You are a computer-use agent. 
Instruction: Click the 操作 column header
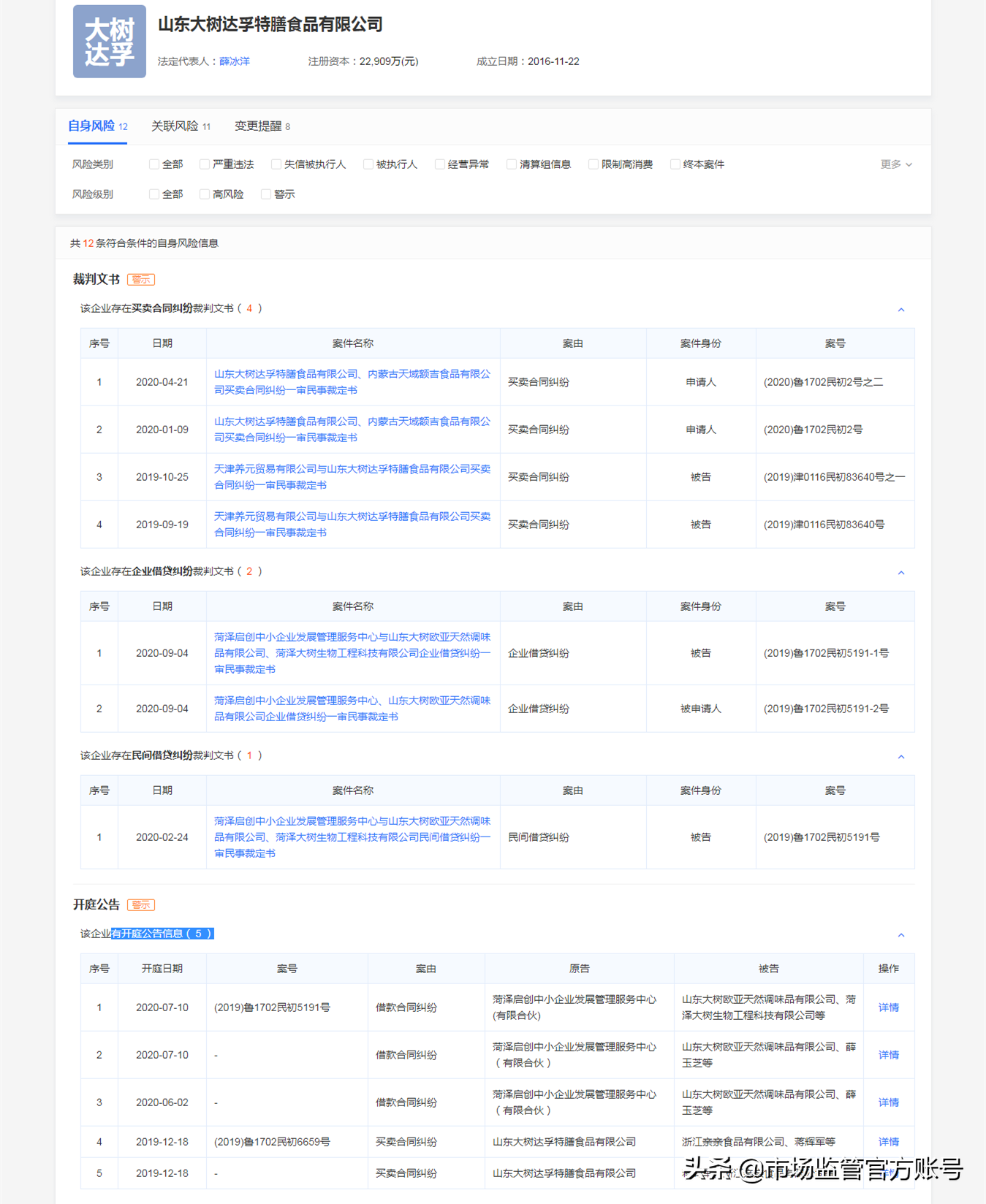(x=889, y=969)
